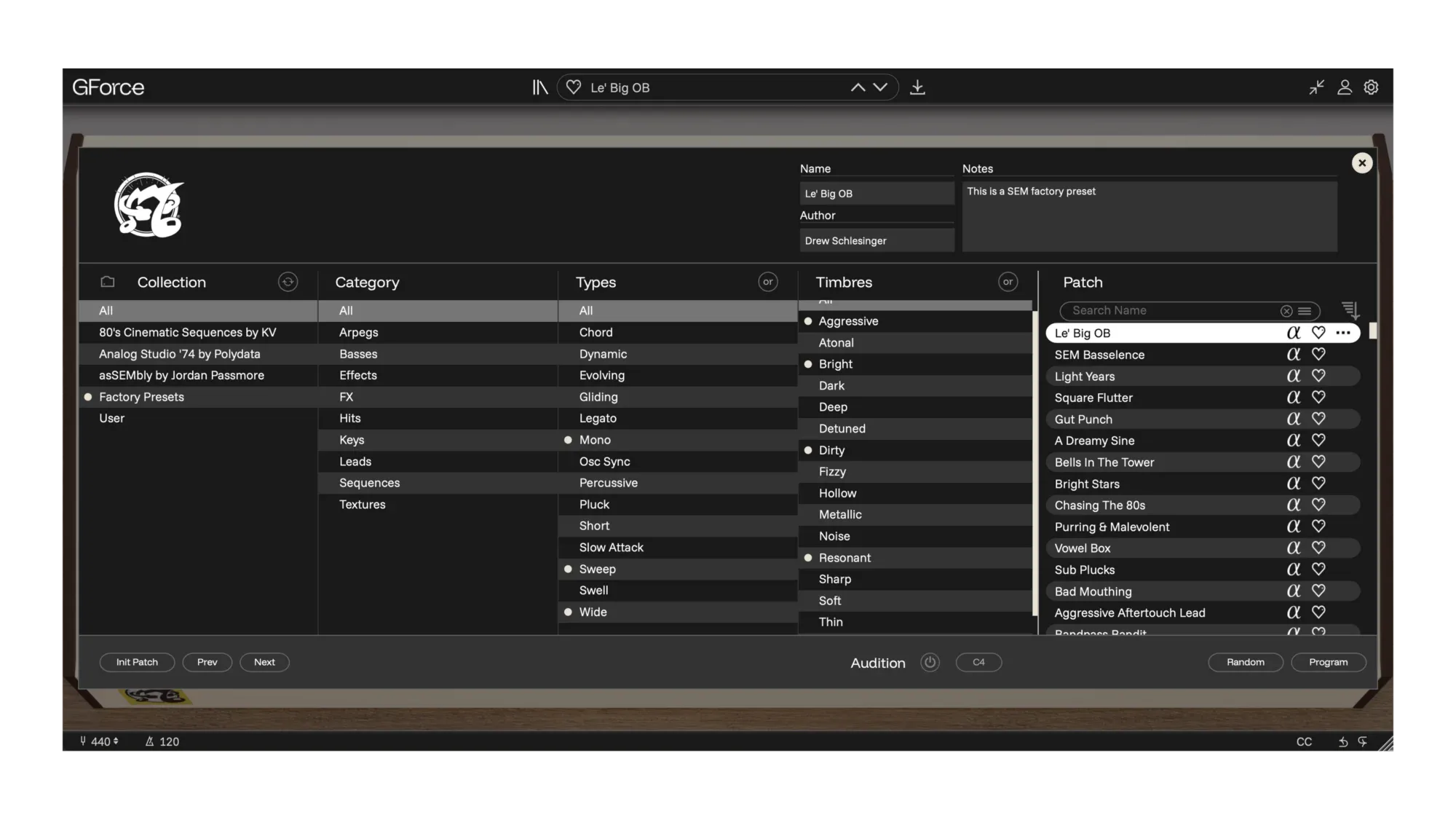The height and width of the screenshot is (820, 1456).
Task: Go to previous patch with up chevron
Action: pos(858,87)
